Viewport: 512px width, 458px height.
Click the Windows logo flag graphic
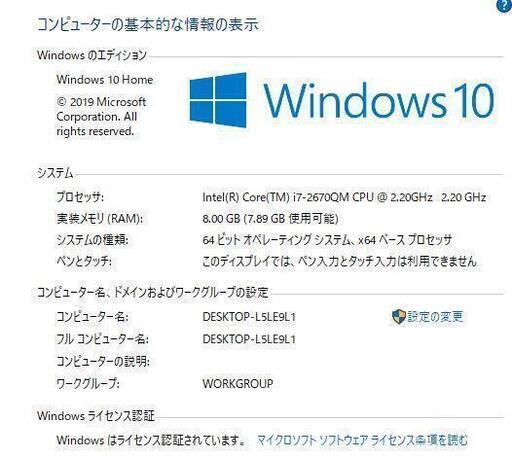(218, 100)
